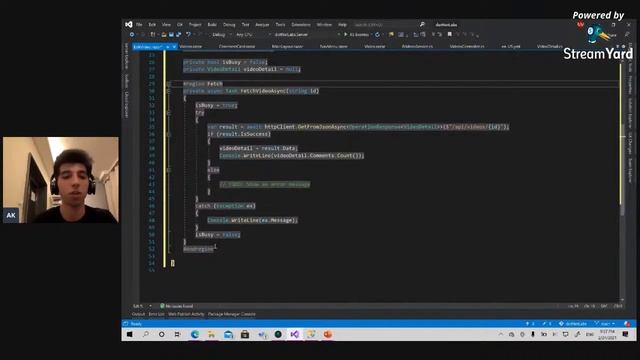640x360 pixels.
Task: Switch to CommentCard razor tab
Action: click(237, 47)
